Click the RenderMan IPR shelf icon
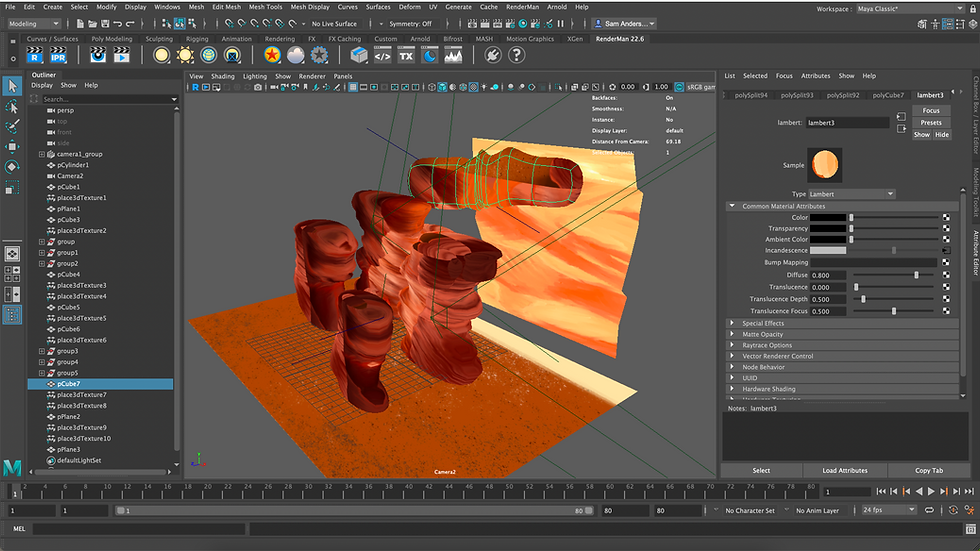 (x=57, y=56)
